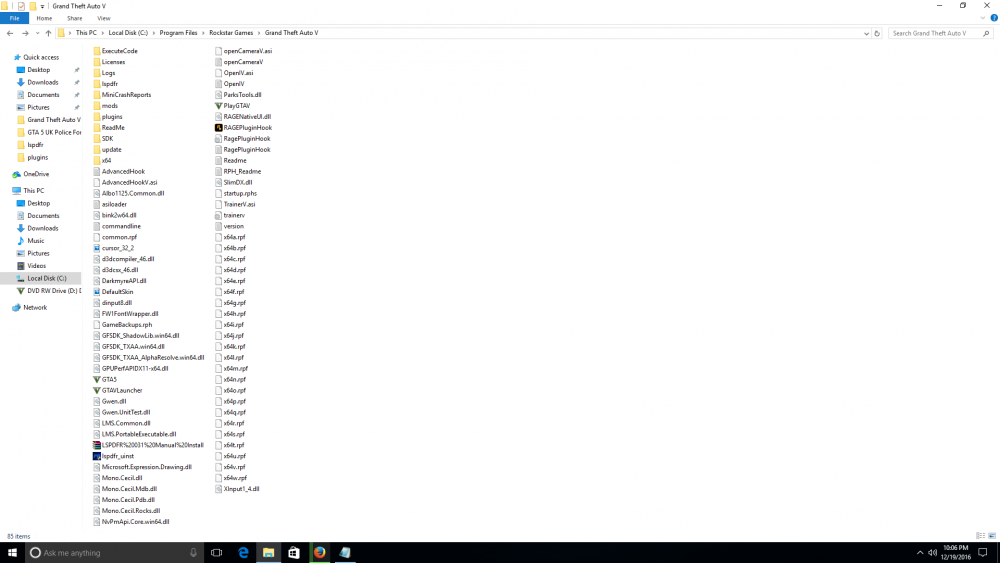Open Firefox from taskbar
This screenshot has width=1000, height=563.
[x=320, y=553]
